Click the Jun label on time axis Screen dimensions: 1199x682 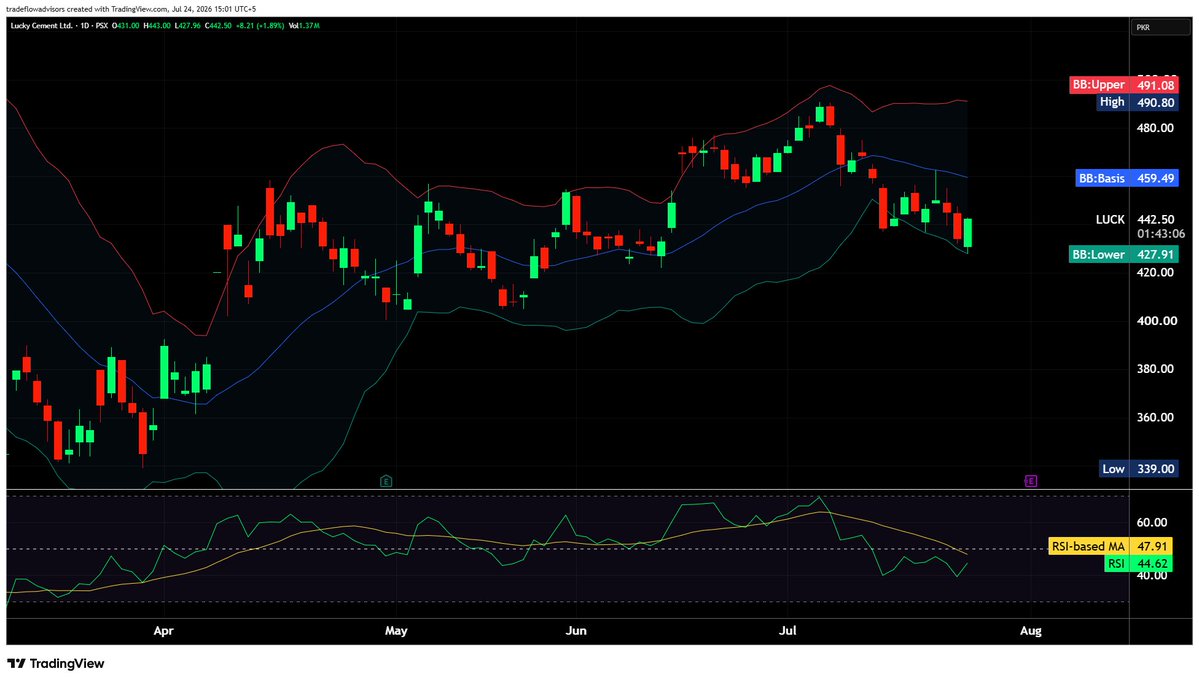[576, 631]
